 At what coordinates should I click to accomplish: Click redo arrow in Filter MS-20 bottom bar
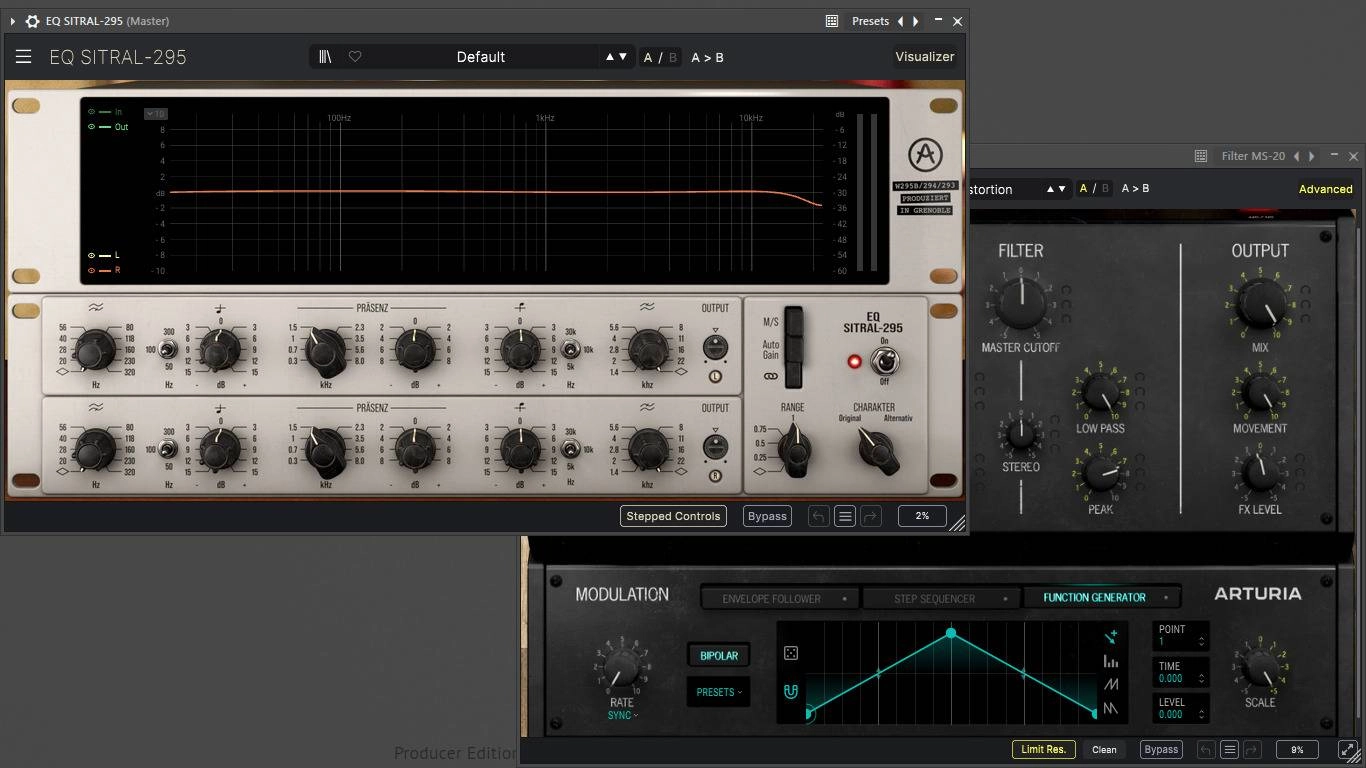tap(1252, 749)
